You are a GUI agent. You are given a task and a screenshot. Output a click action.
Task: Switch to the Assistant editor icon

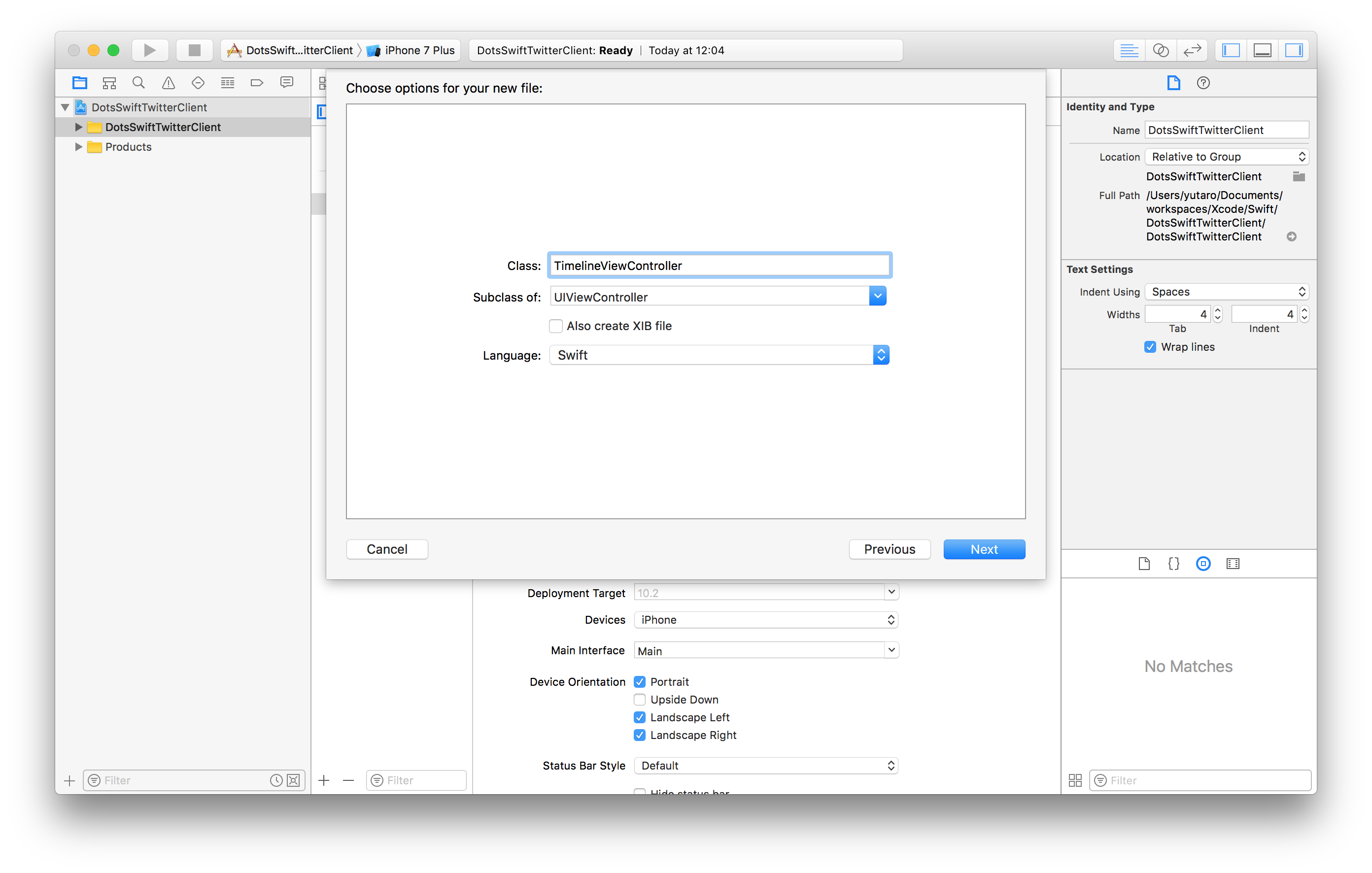1161,50
